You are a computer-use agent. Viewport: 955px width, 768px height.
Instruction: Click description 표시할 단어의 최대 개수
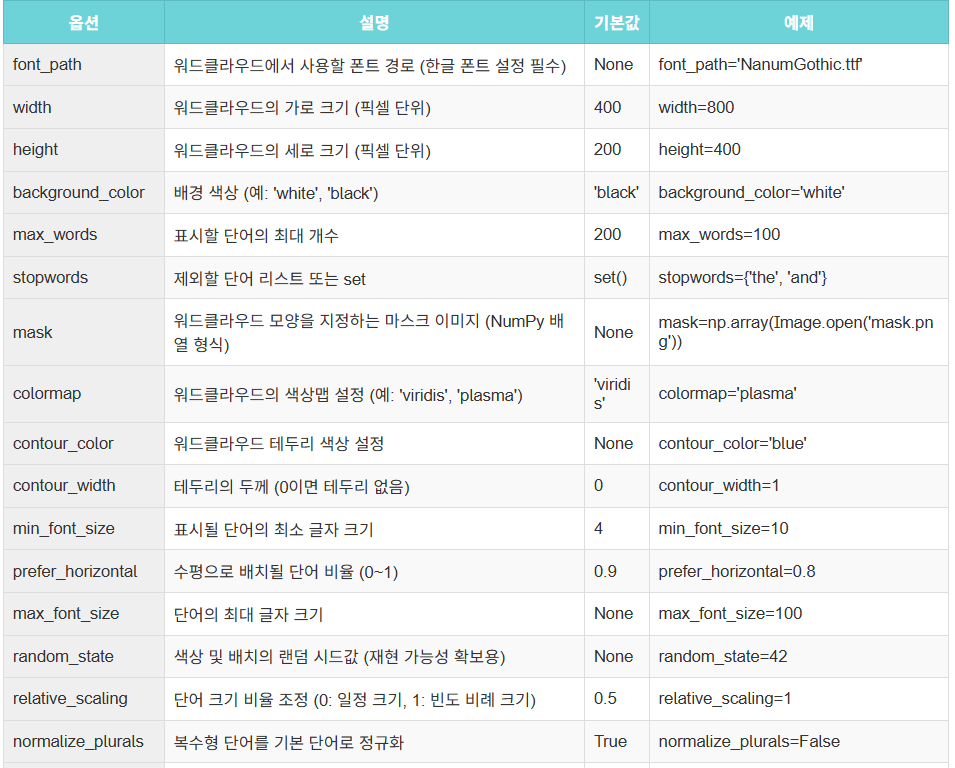pos(256,235)
